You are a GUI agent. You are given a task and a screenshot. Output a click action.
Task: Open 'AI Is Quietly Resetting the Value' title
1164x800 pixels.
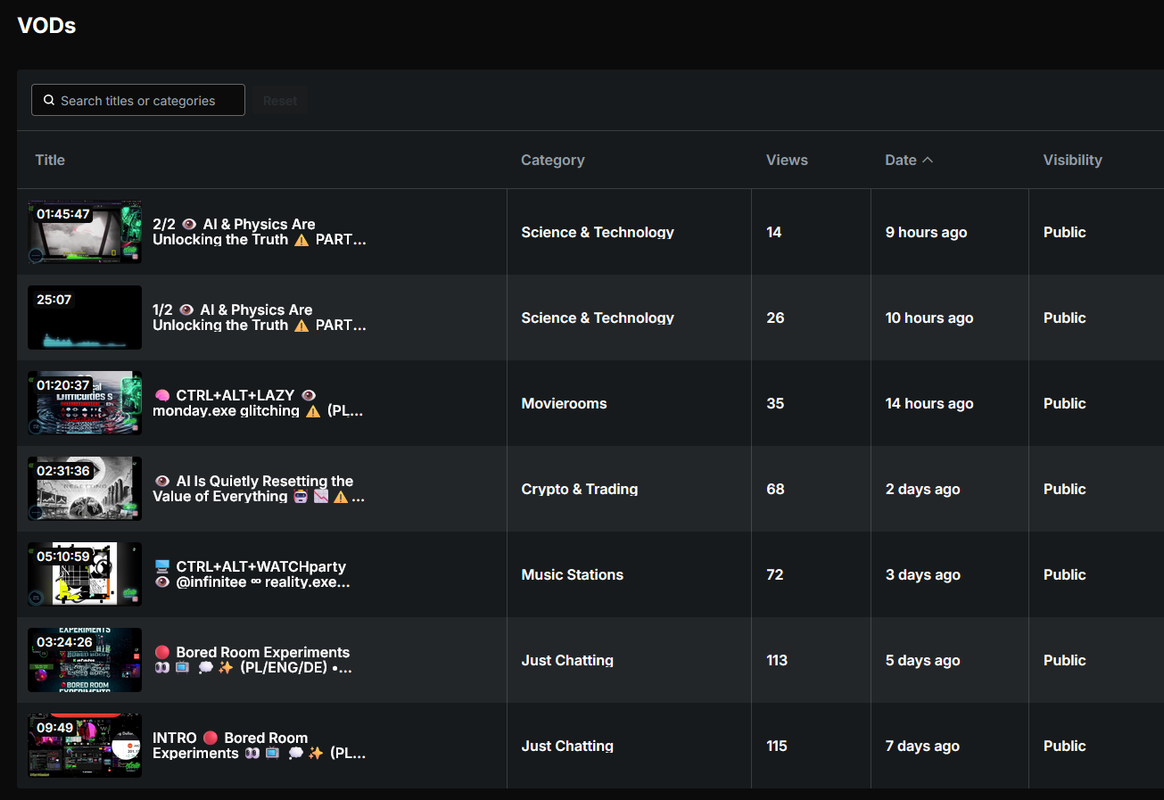[258, 488]
